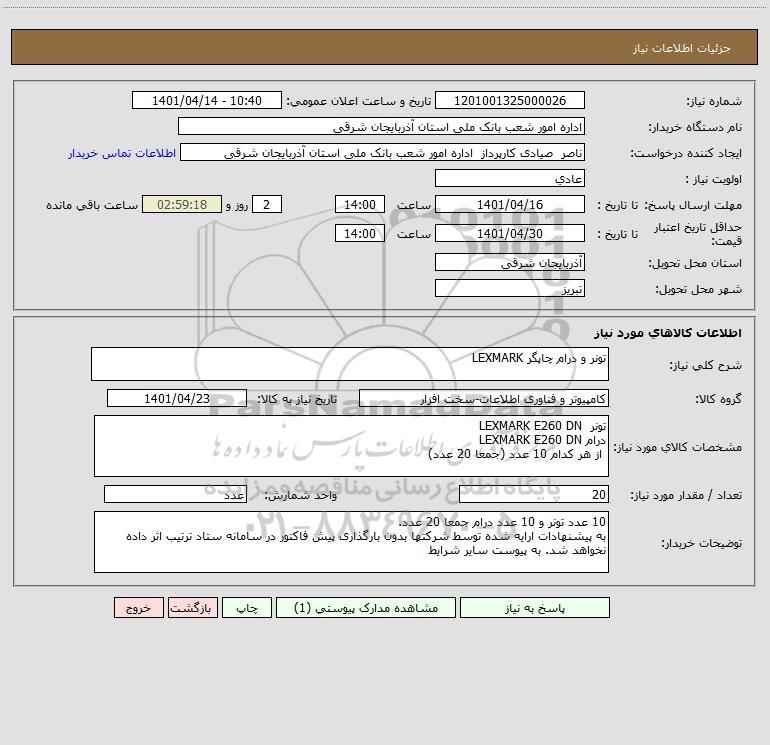This screenshot has height=745, width=770.
Task: Click the response deadline date 1401/04/16
Action: [x=510, y=205]
